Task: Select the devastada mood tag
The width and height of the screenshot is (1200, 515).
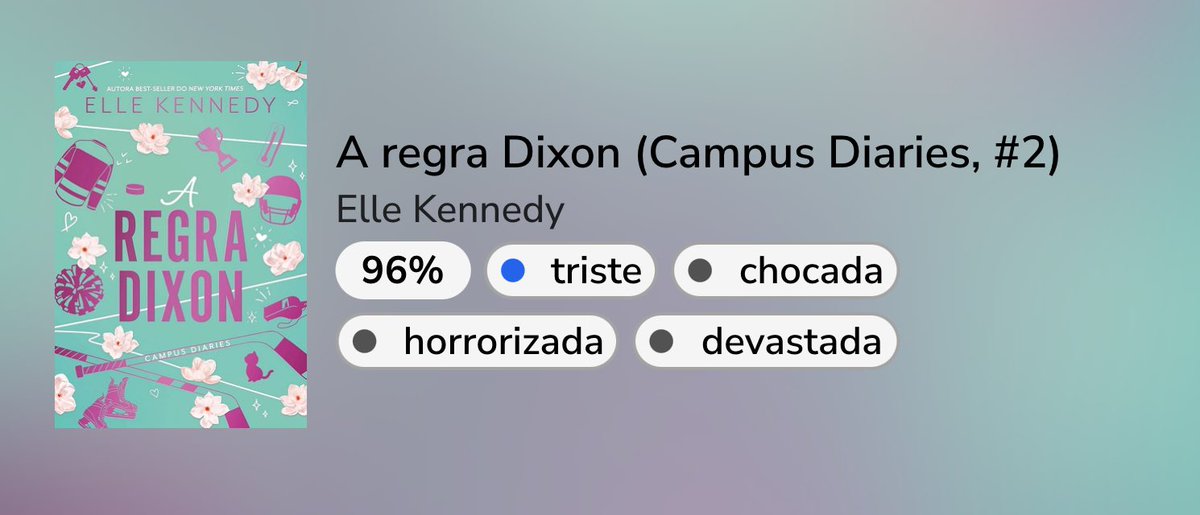Action: [766, 342]
